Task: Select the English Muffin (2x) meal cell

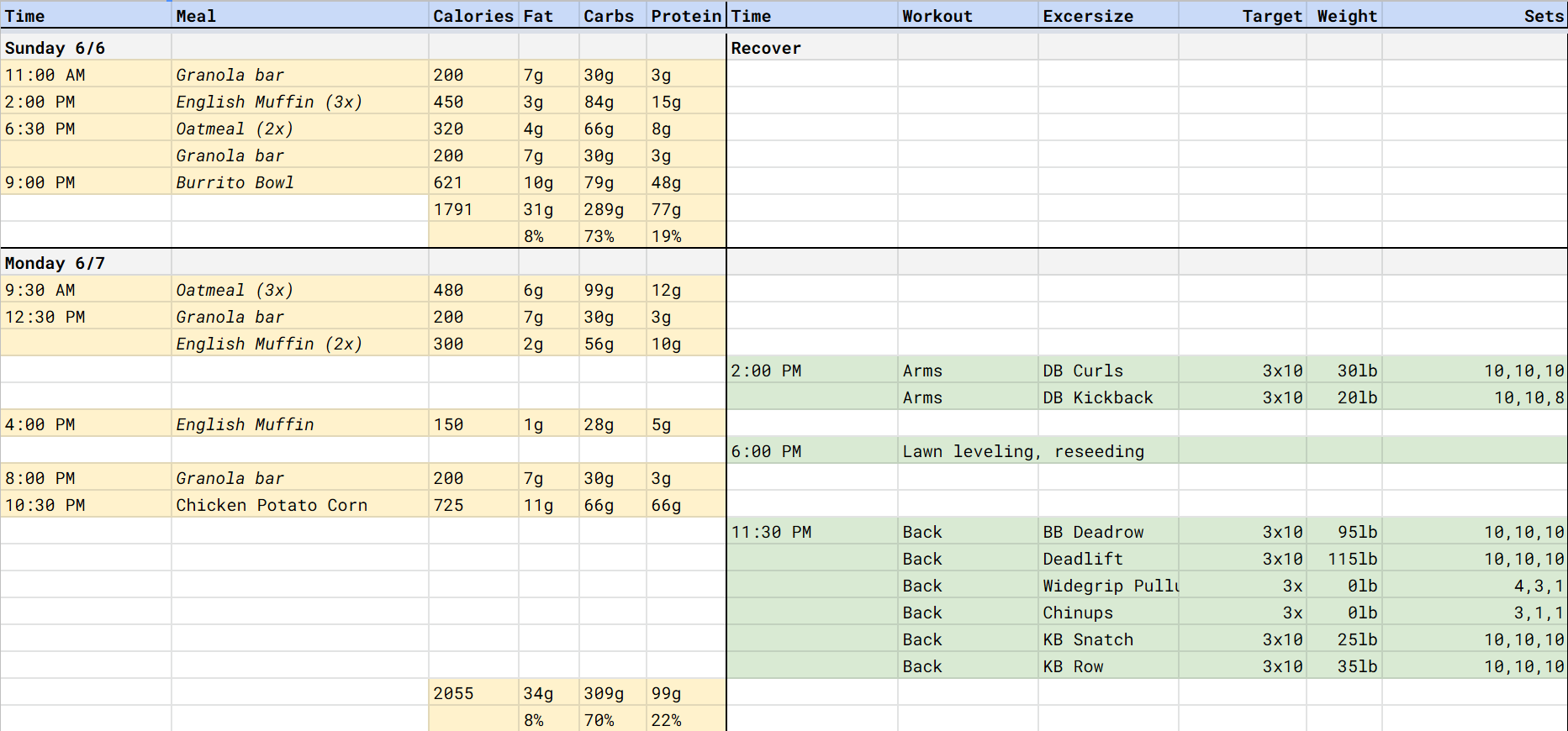Action: (300, 343)
